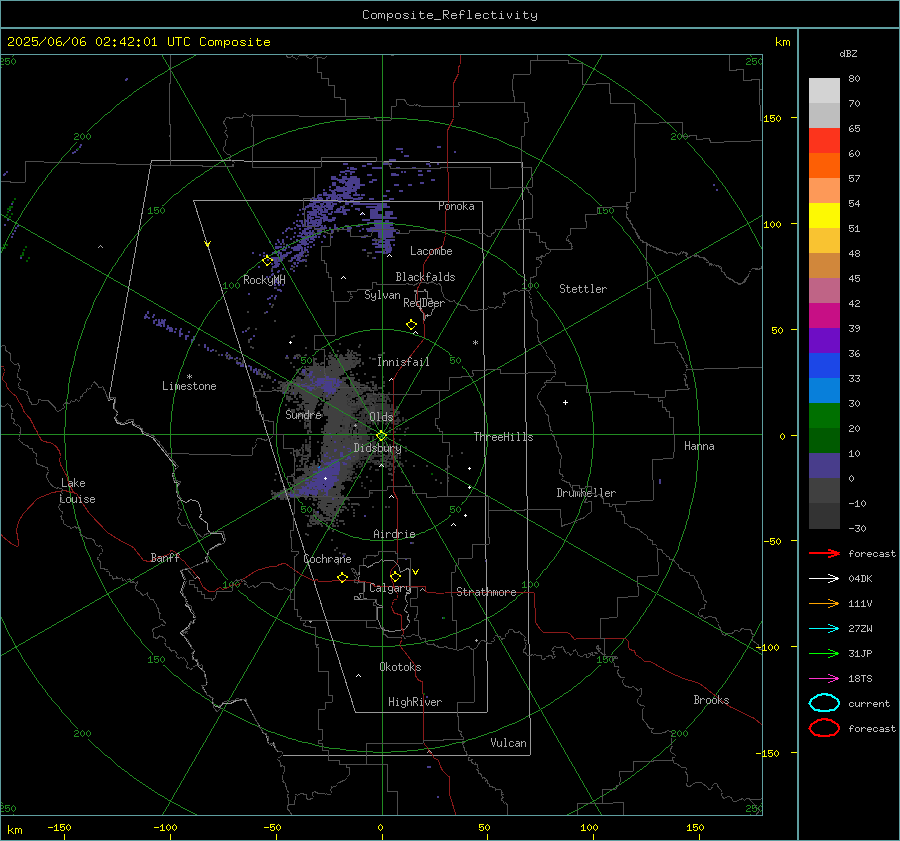Click the Stettler label
Screen dimensions: 900x841
pos(583,289)
